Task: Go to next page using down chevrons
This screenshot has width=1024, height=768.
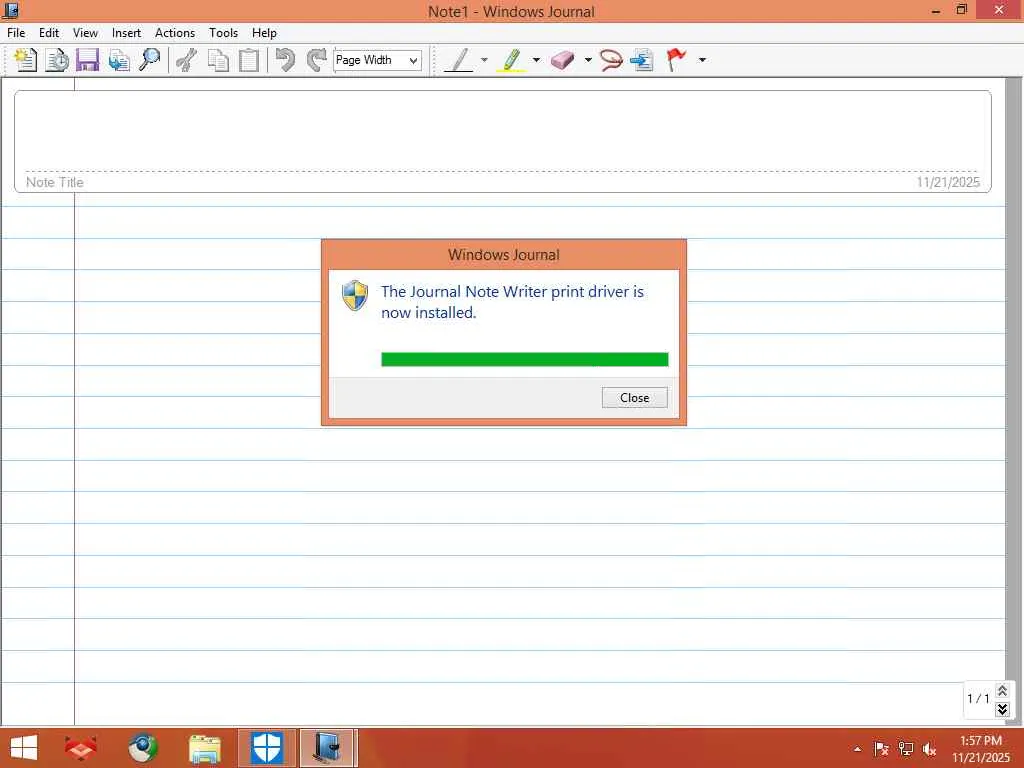Action: [x=1002, y=709]
